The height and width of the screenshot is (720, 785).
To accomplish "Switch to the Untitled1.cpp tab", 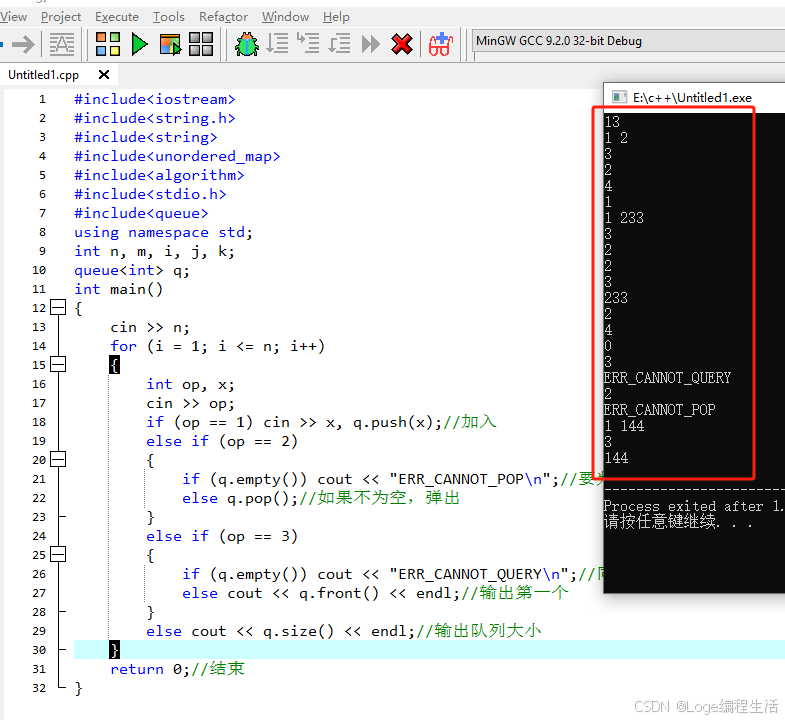I will [44, 75].
